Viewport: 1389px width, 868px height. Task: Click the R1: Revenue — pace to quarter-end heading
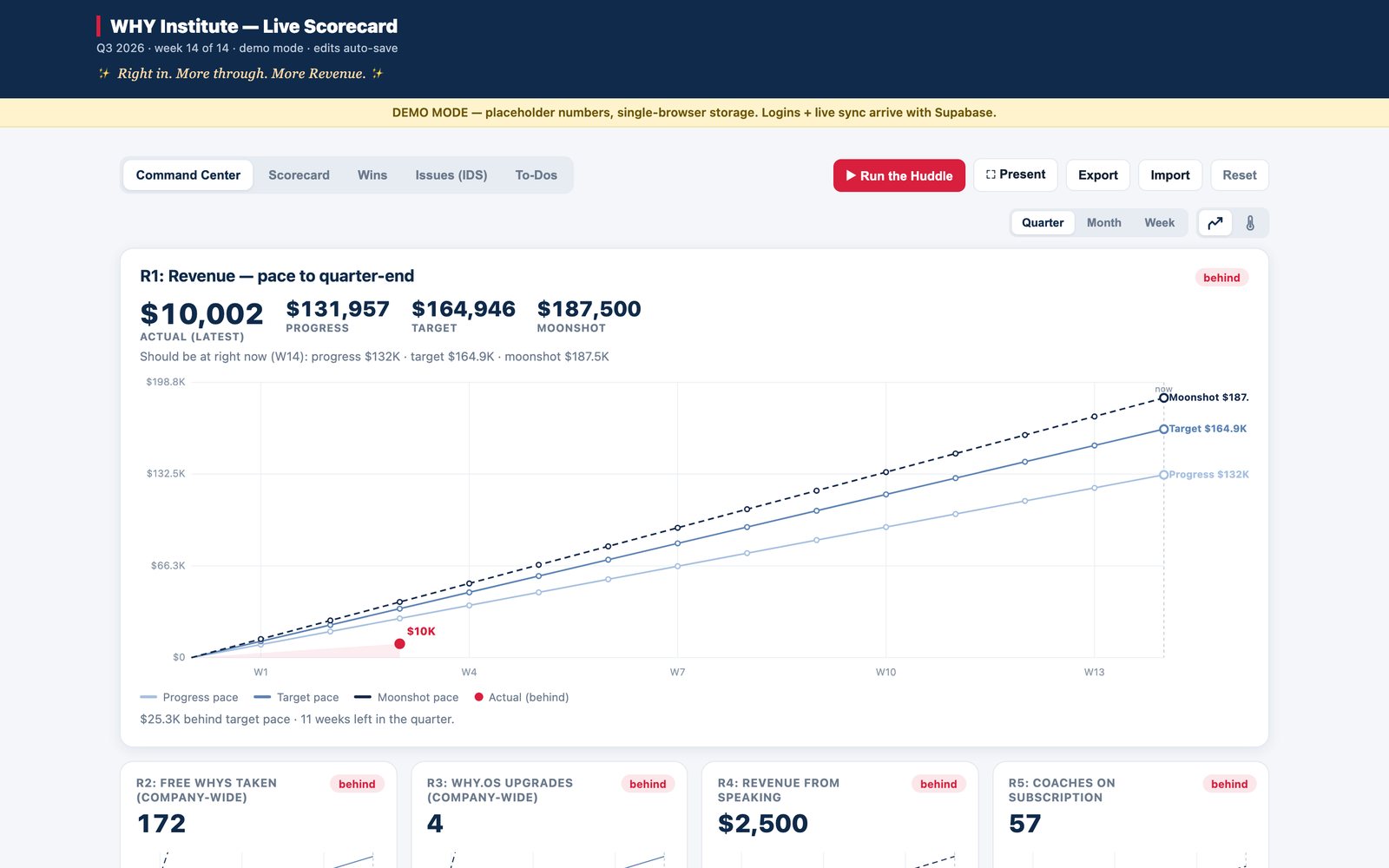277,276
